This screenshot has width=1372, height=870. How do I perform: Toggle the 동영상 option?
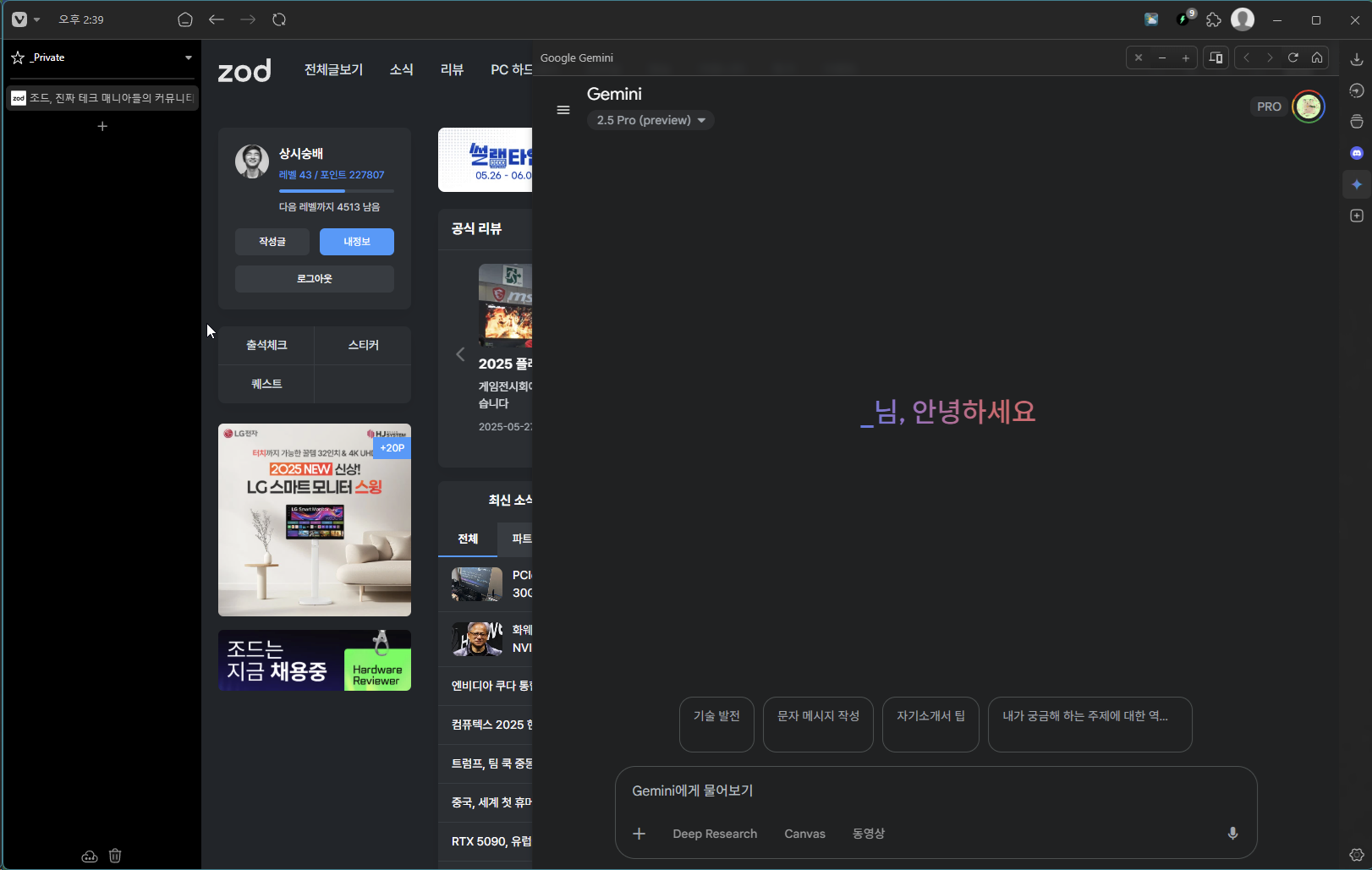(869, 834)
